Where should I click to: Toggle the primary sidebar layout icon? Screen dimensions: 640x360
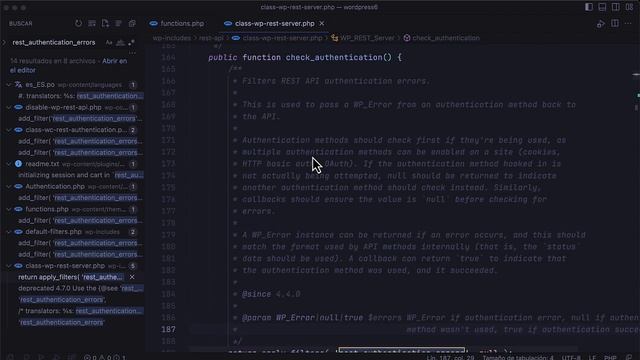tap(589, 7)
